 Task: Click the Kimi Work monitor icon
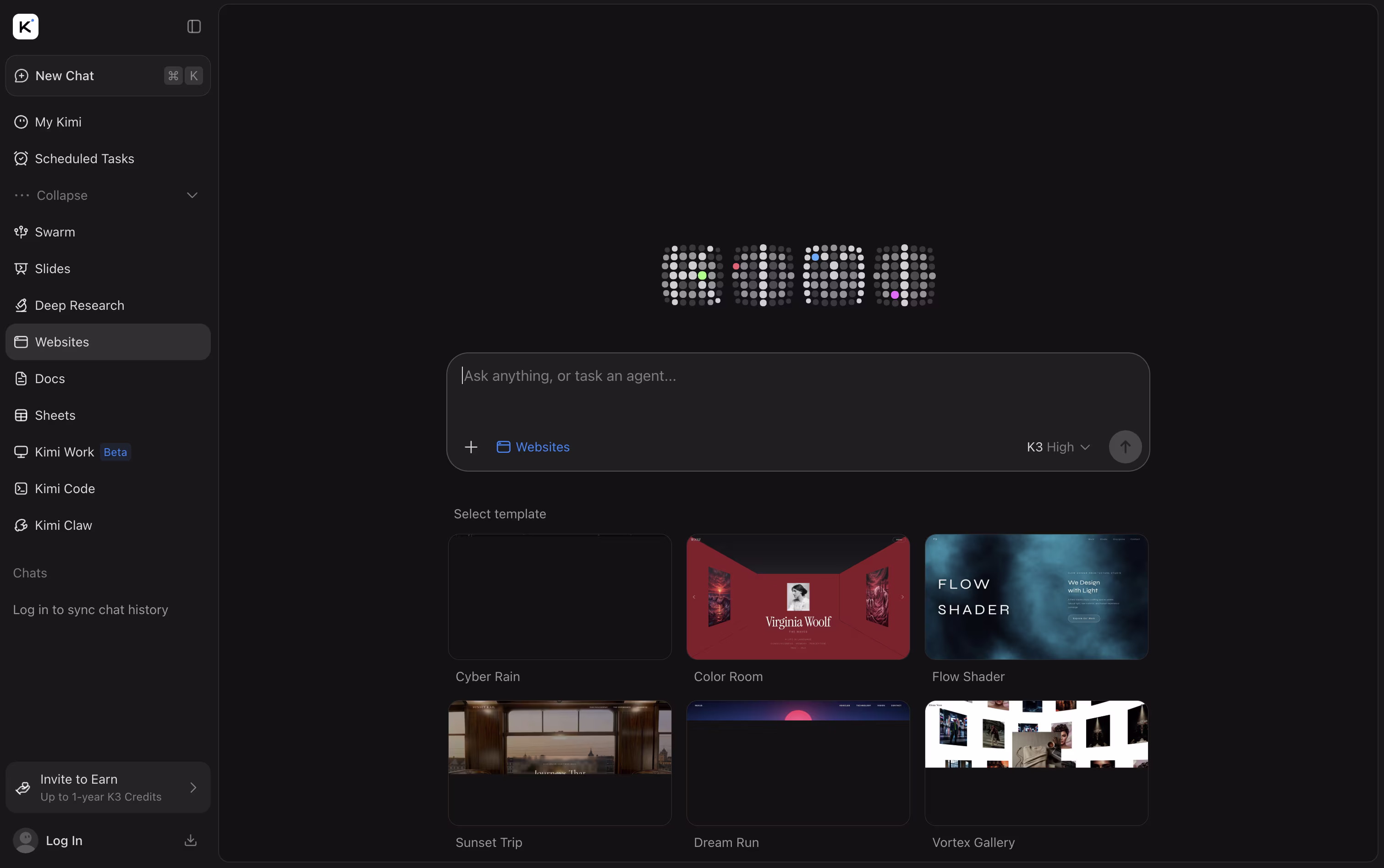[x=21, y=452]
